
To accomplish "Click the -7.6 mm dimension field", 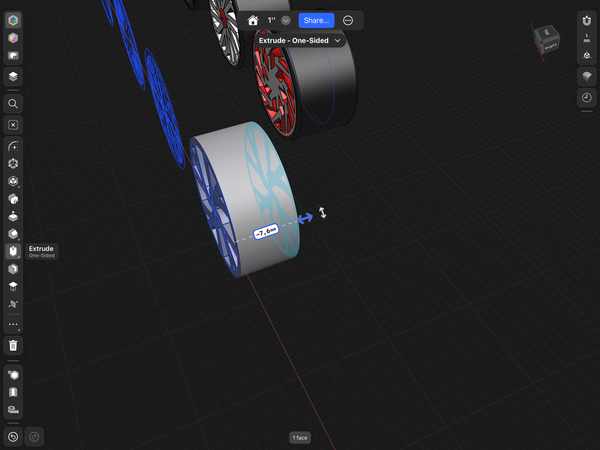I will (x=266, y=232).
